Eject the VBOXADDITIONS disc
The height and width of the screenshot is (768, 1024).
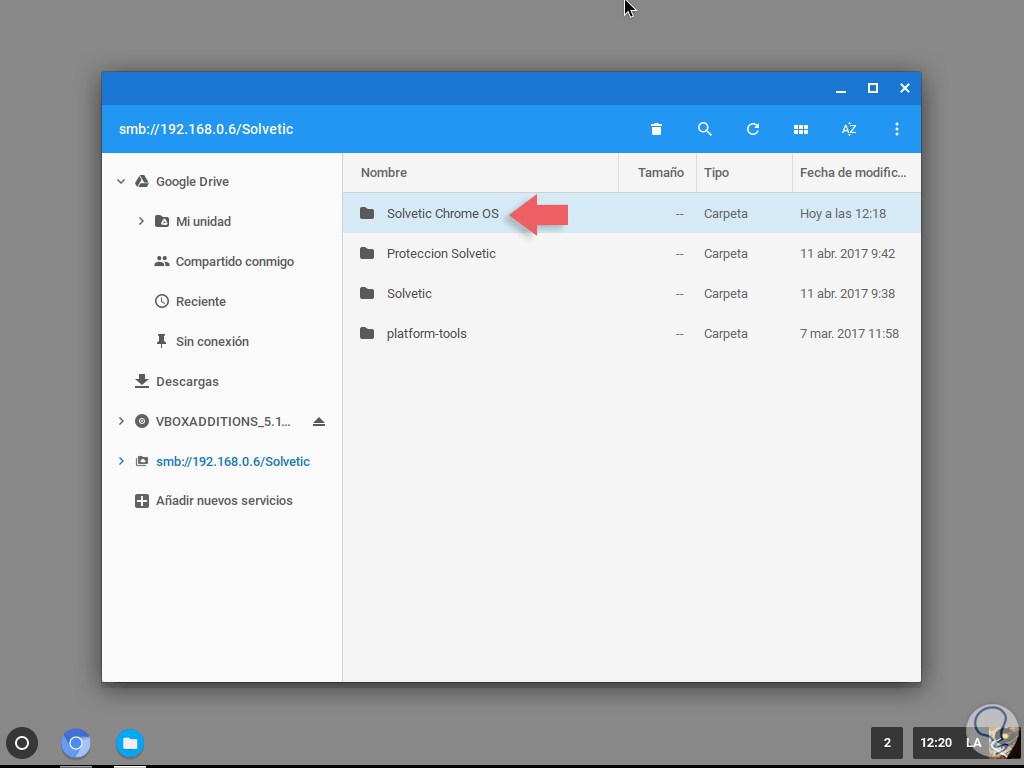[x=319, y=422]
